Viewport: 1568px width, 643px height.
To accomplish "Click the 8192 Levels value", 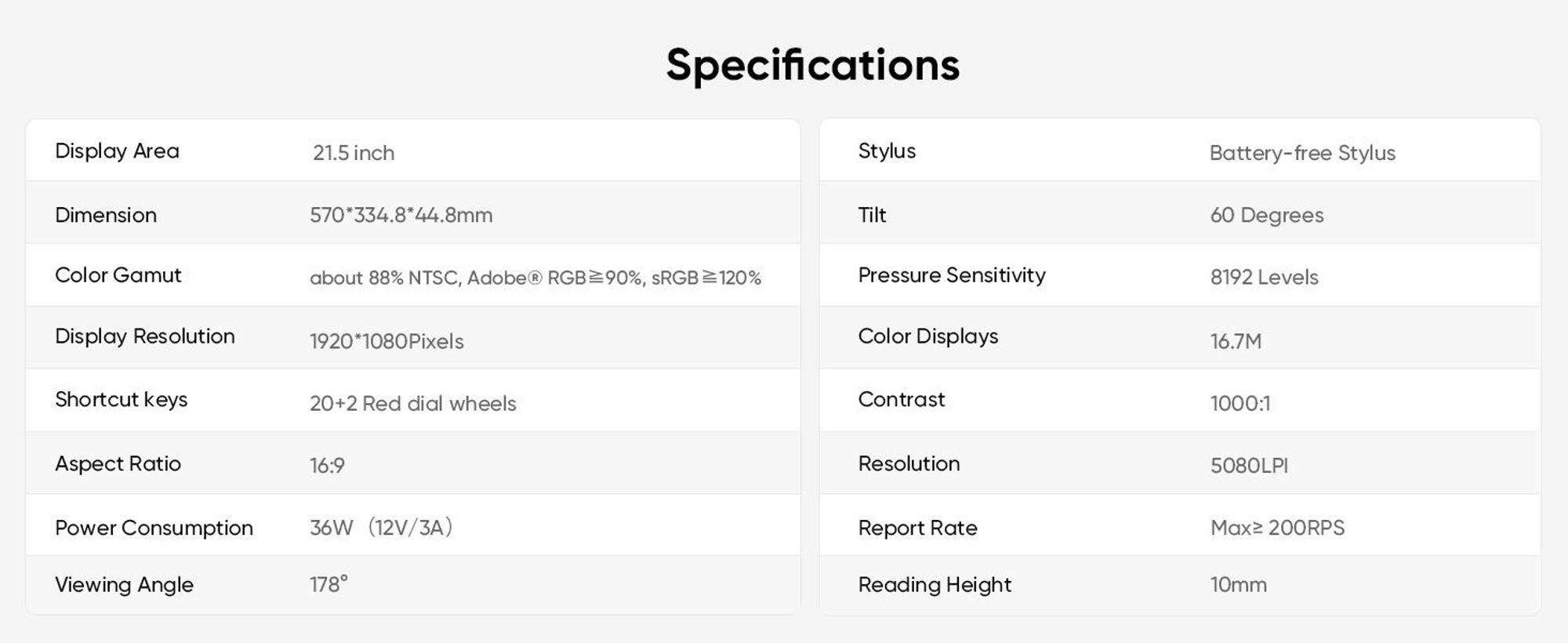I will pyautogui.click(x=1264, y=277).
